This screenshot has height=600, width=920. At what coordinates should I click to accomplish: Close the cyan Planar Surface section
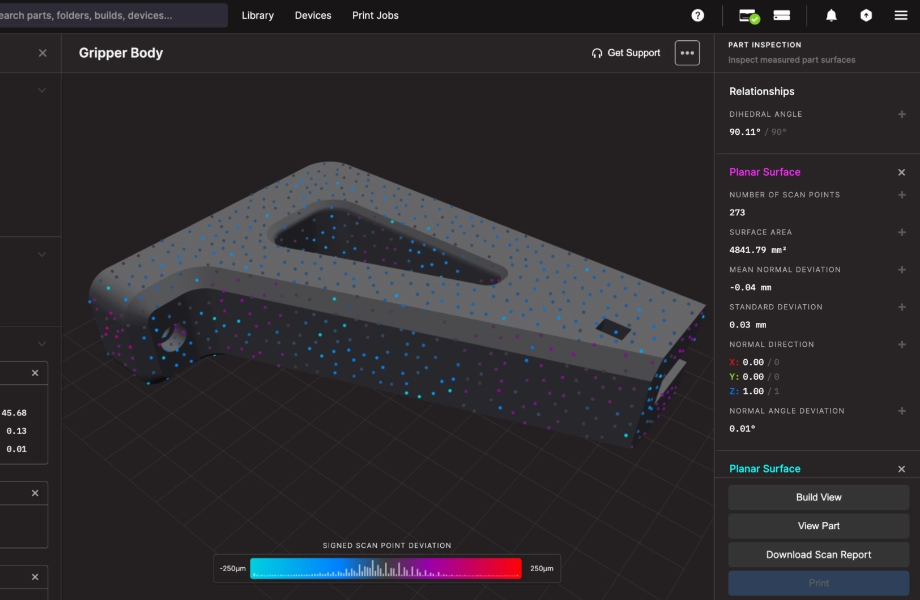(902, 469)
